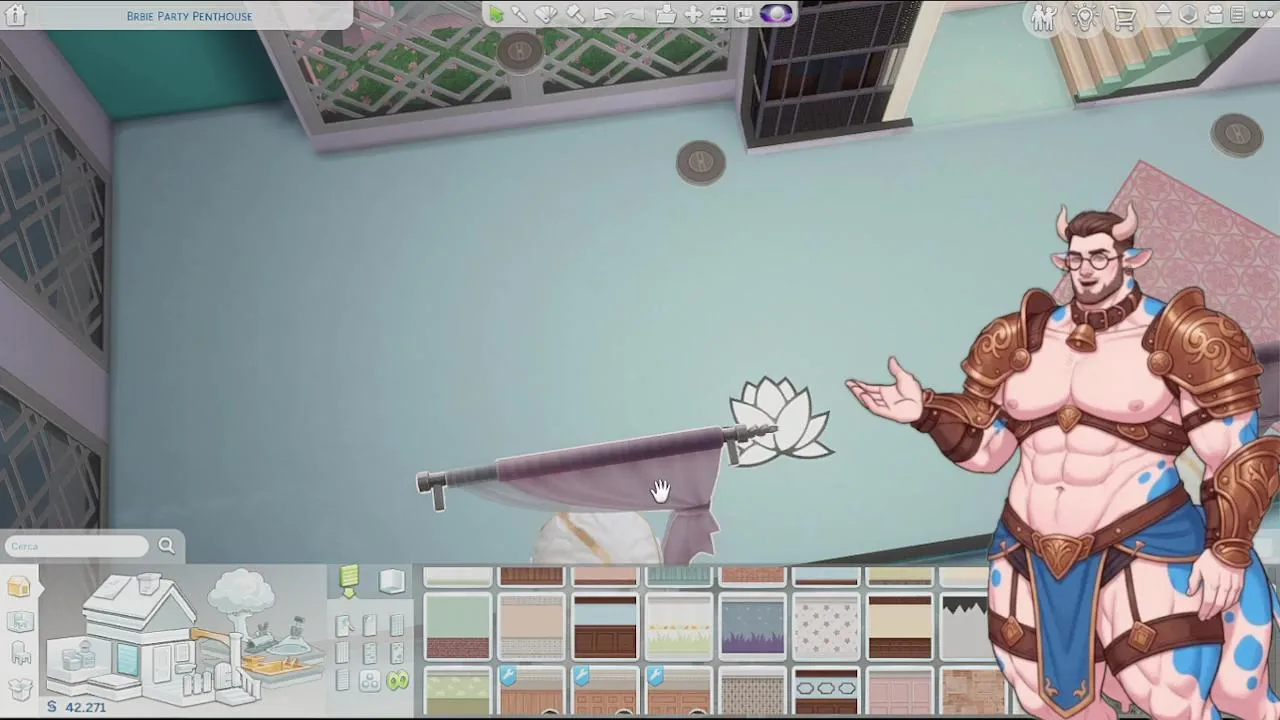Viewport: 1280px width, 720px height.
Task: Pick the beige wall with white tile trim
Action: point(531,628)
